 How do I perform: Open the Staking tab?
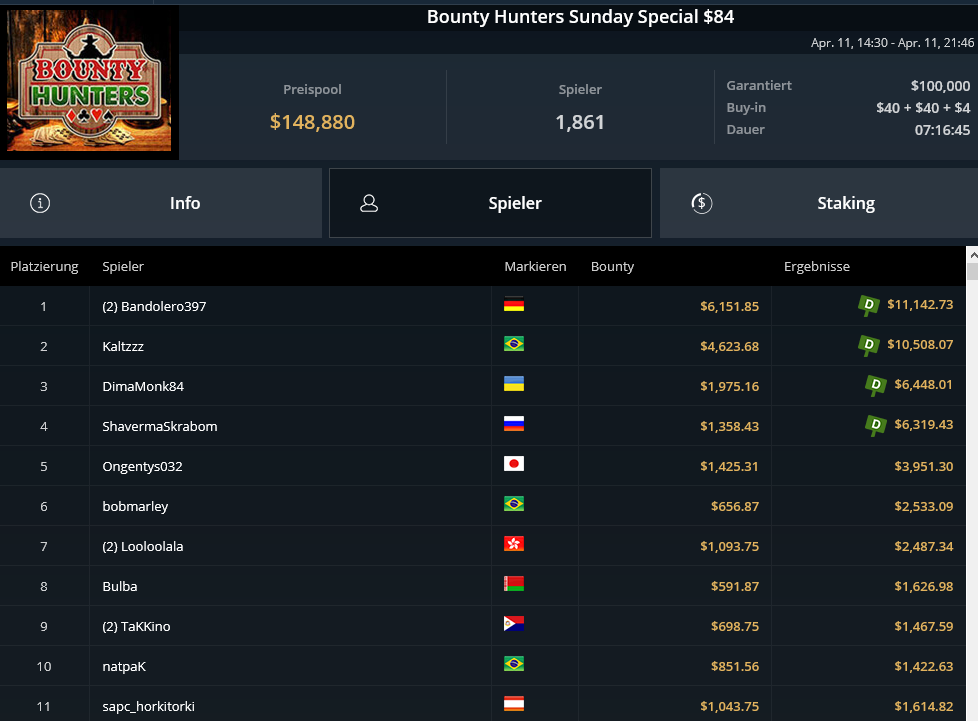point(819,203)
